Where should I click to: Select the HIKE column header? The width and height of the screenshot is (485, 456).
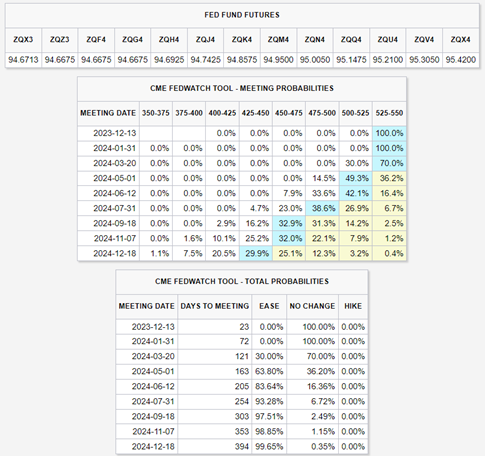[353, 306]
